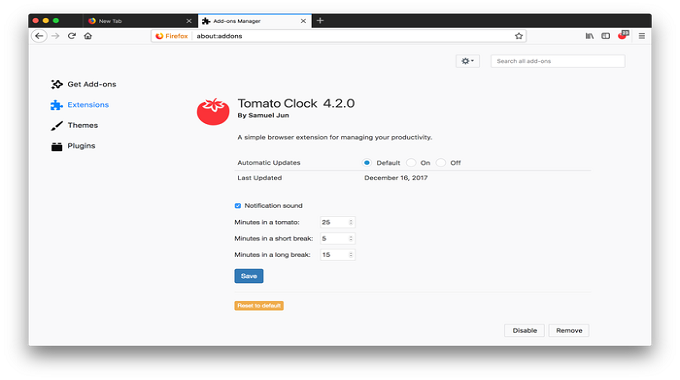Go back using the back arrow
Image resolution: width=680 pixels, height=380 pixels.
(x=39, y=36)
